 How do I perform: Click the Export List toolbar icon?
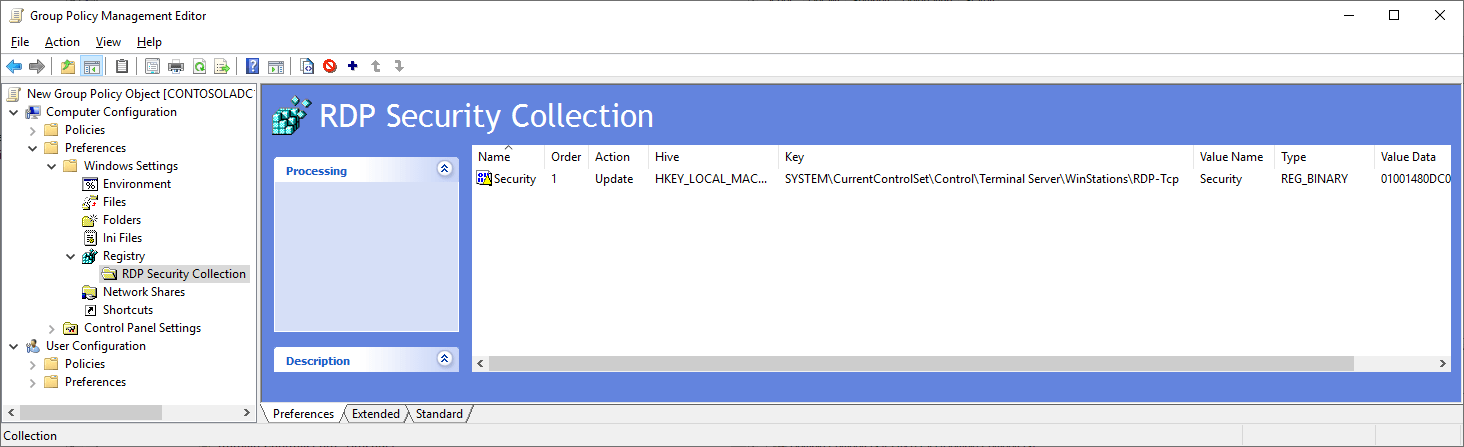tap(222, 66)
